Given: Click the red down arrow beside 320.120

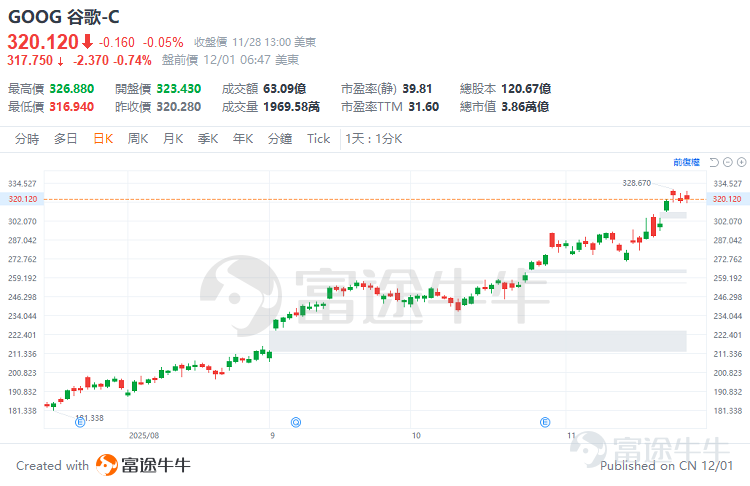Looking at the screenshot, I should (x=87, y=42).
